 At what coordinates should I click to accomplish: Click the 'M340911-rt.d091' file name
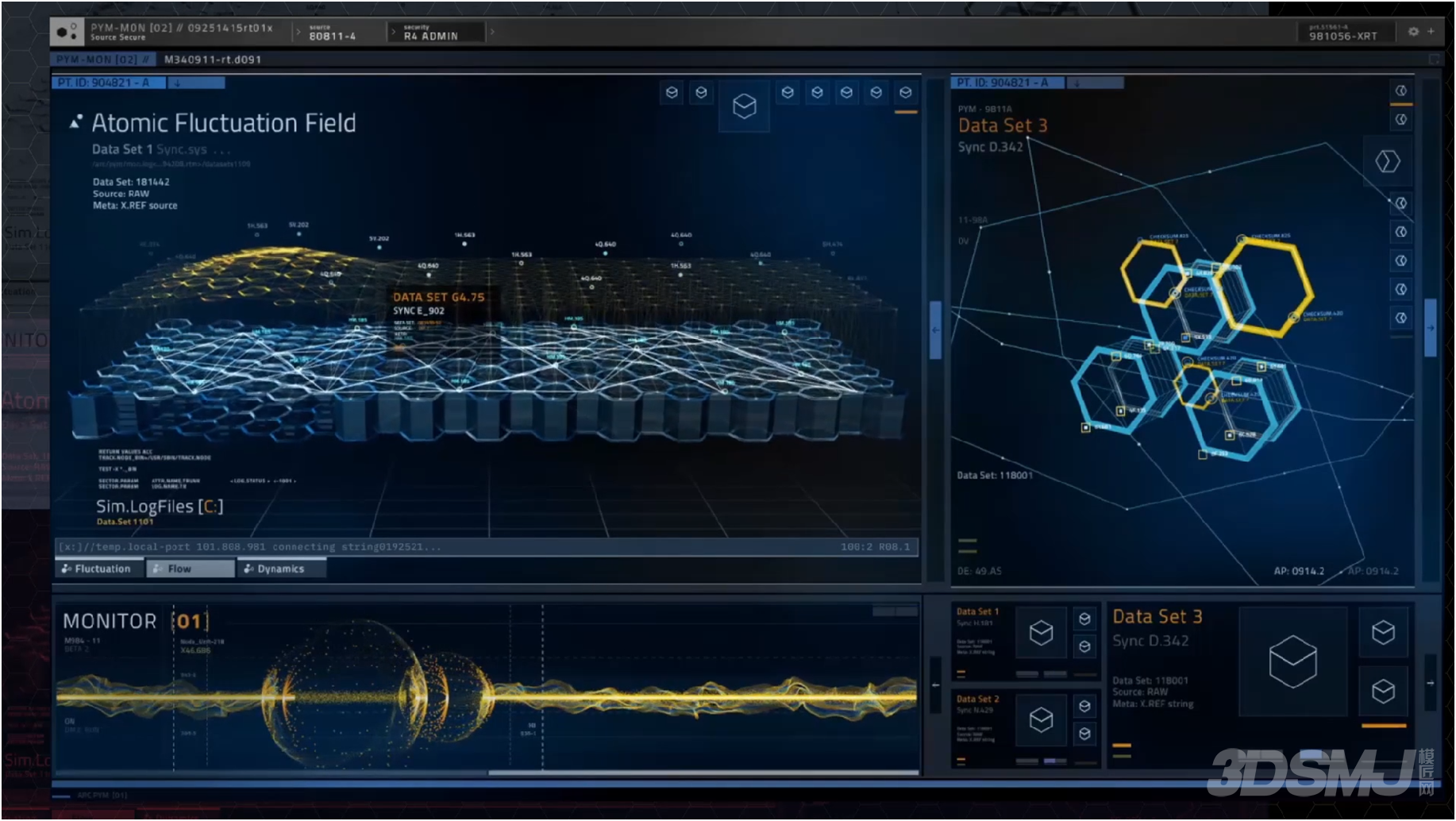(x=213, y=60)
